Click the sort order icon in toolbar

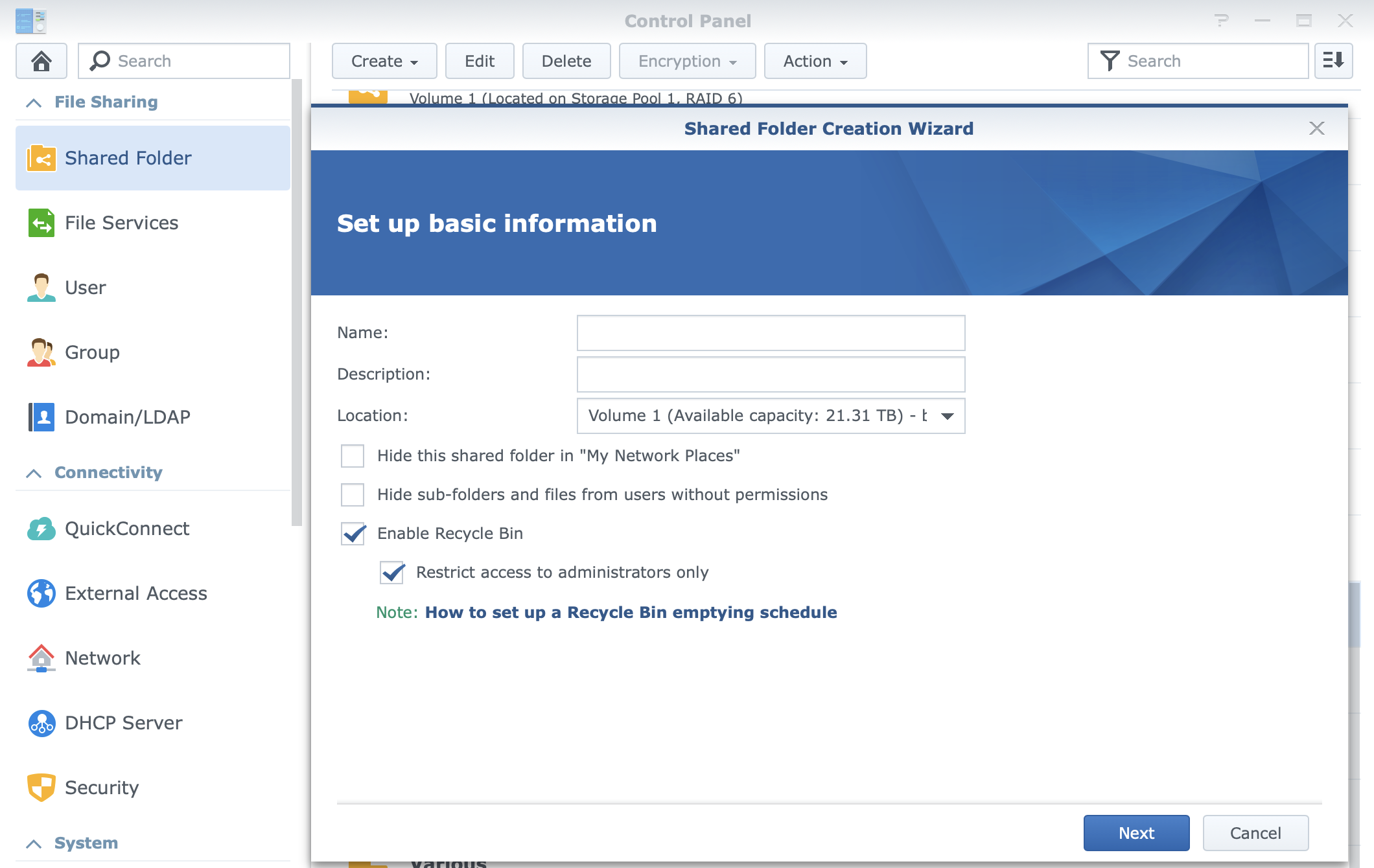(x=1334, y=61)
